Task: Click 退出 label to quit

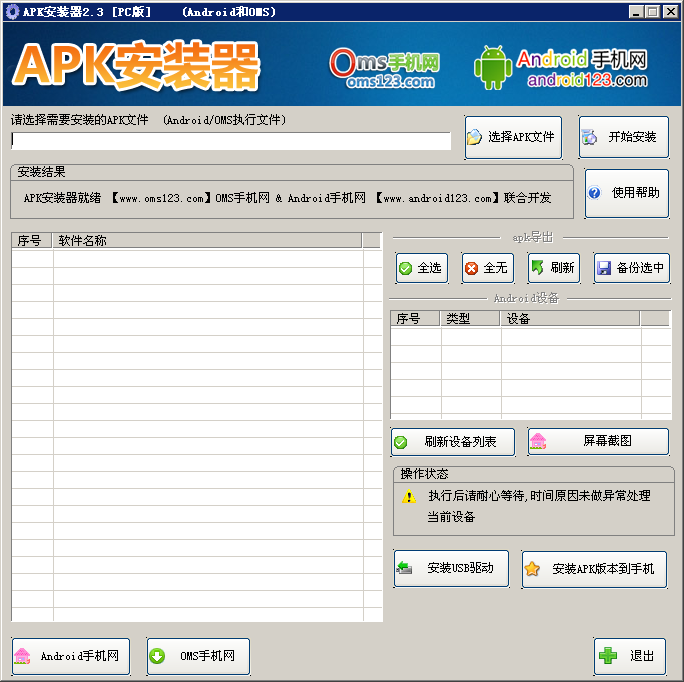Action: (x=642, y=655)
